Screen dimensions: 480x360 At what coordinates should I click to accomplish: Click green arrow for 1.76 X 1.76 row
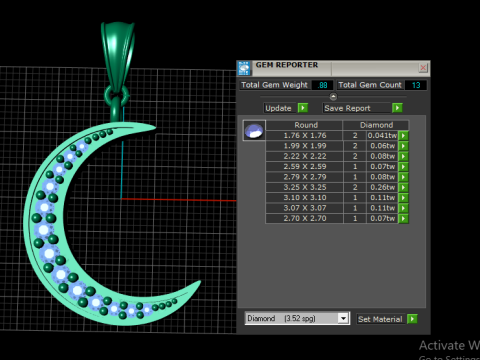click(403, 136)
